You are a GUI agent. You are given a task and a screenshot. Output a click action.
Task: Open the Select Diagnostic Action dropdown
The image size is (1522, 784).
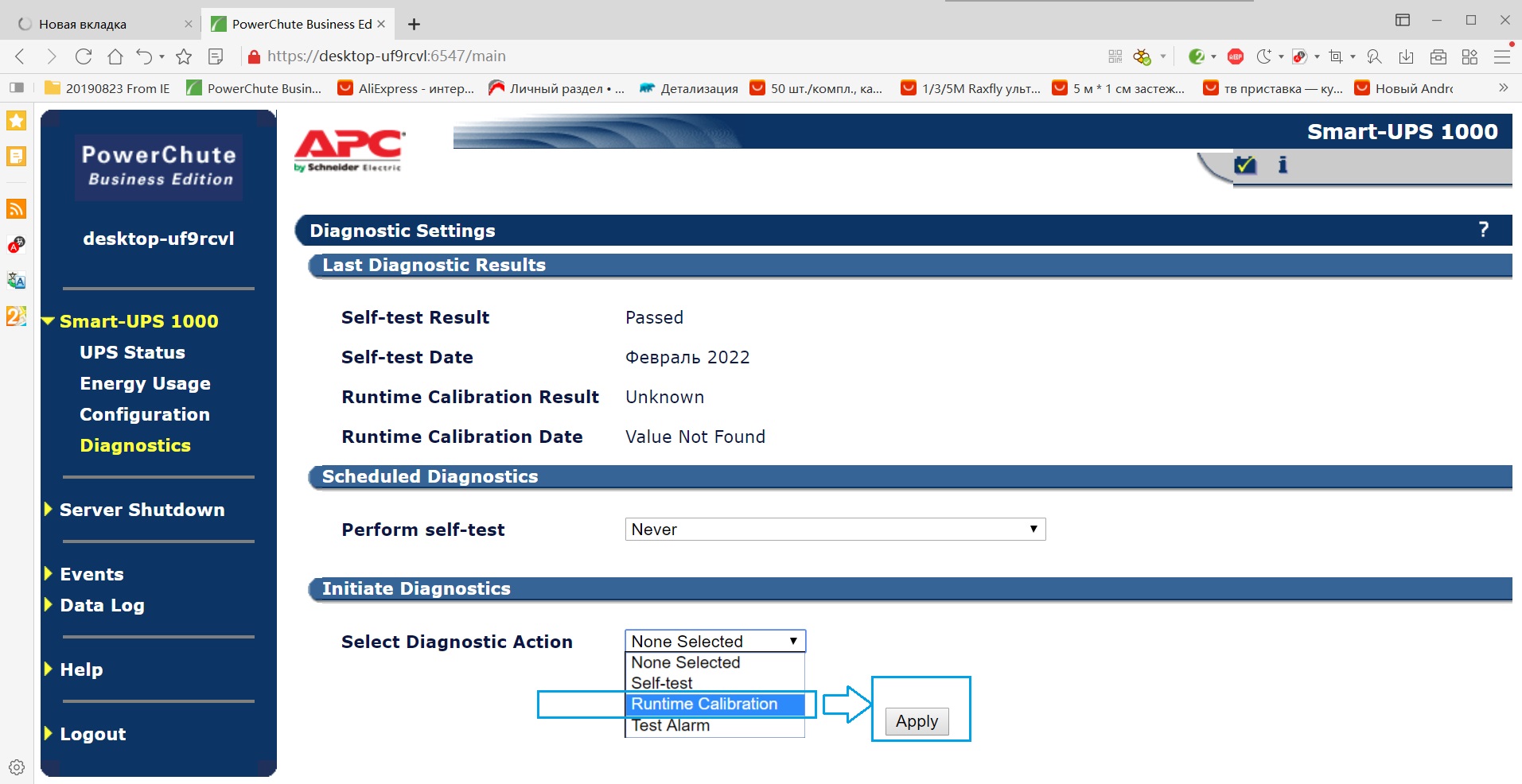point(715,641)
